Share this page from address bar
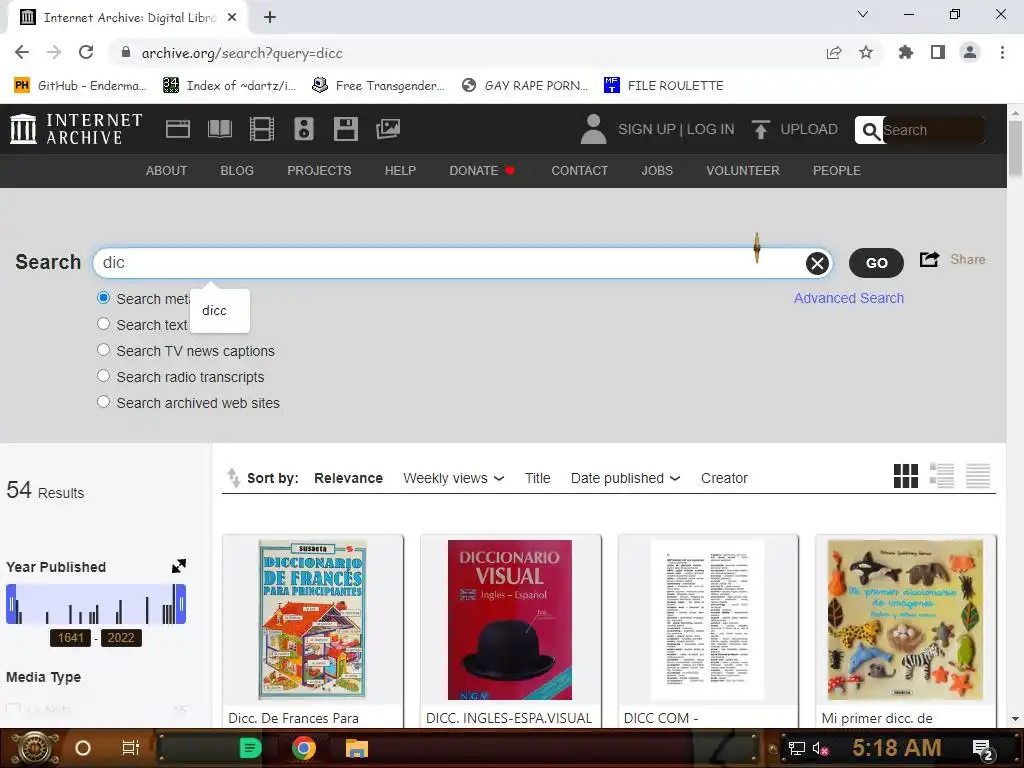The image size is (1024, 768). 834,53
